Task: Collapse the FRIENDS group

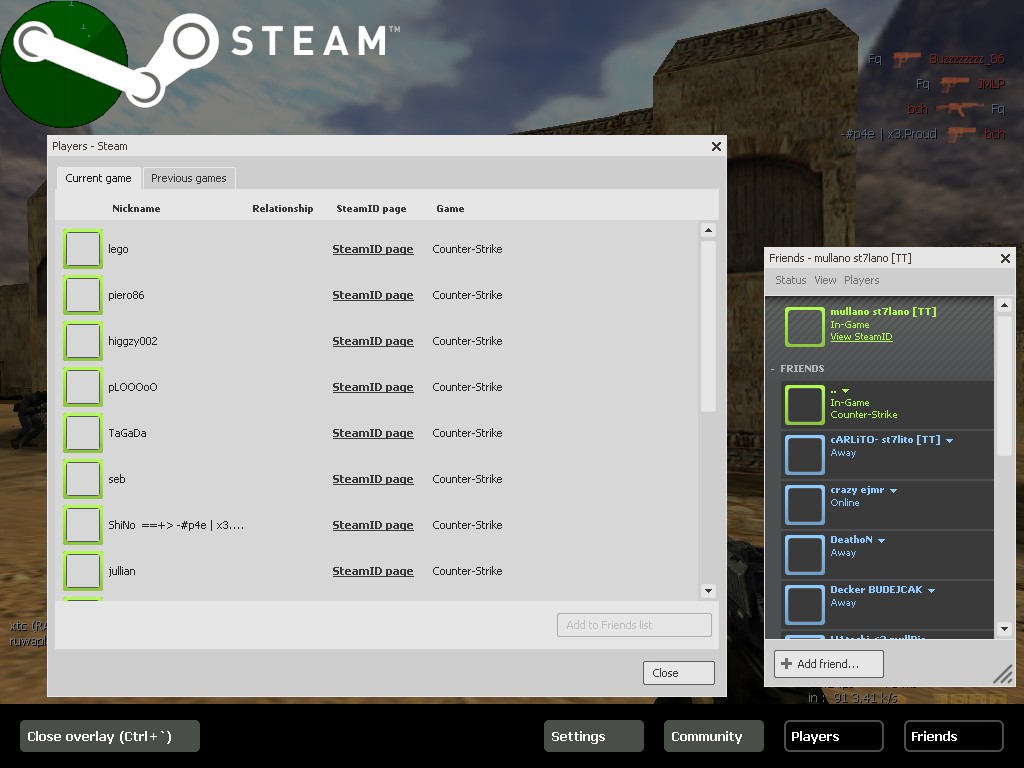Action: pyautogui.click(x=773, y=369)
